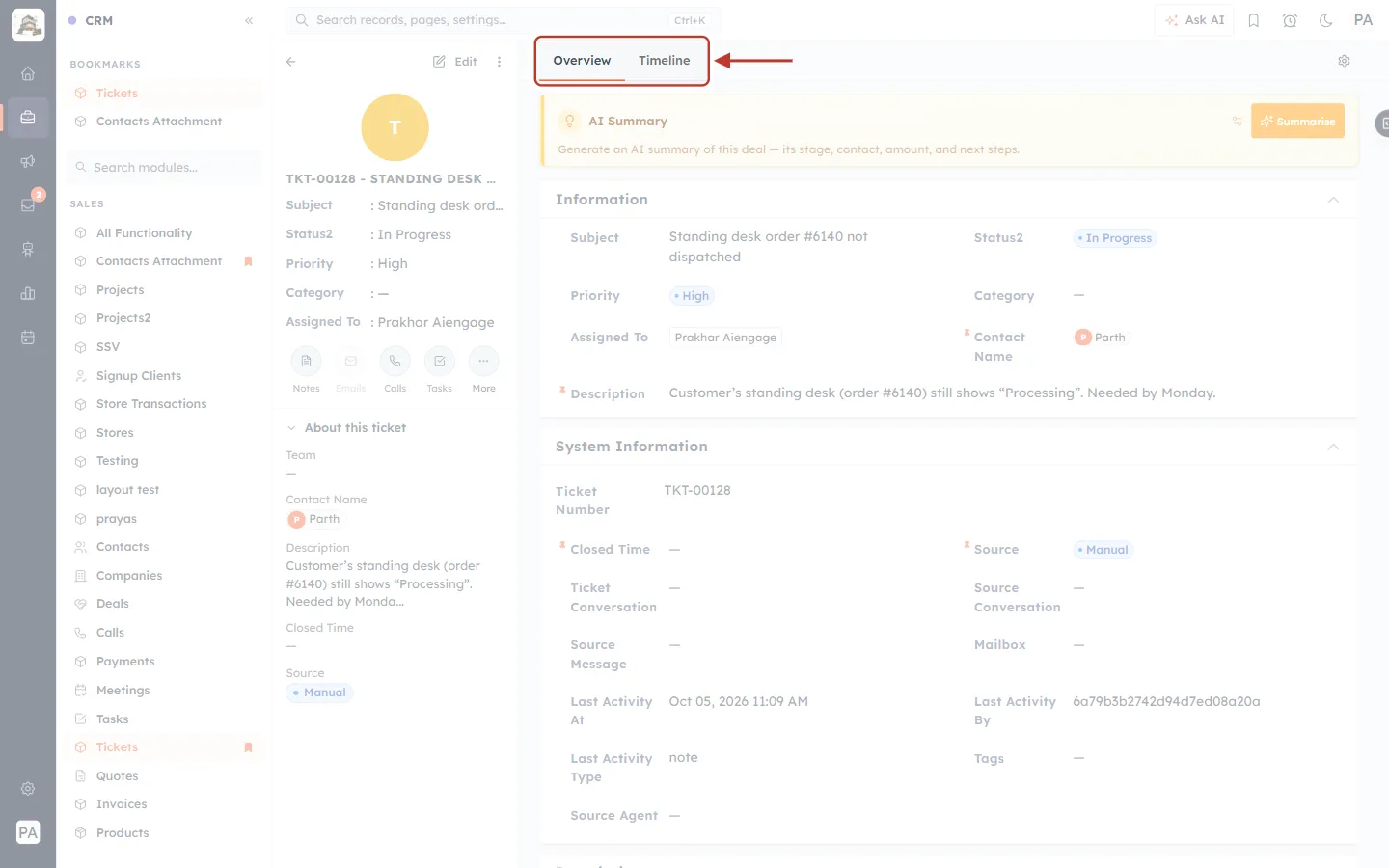Viewport: 1389px width, 868px height.
Task: Click the back arrow in ticket panel
Action: pyautogui.click(x=290, y=61)
